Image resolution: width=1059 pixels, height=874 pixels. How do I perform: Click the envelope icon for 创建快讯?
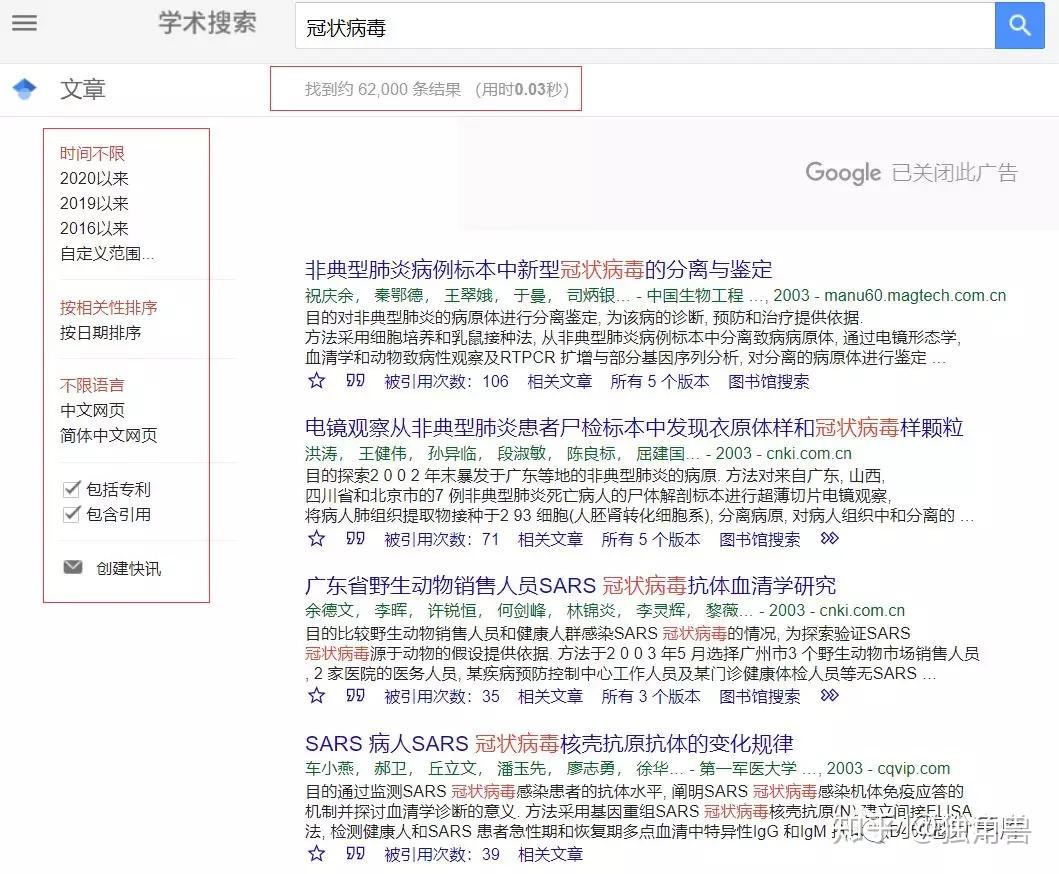[72, 567]
